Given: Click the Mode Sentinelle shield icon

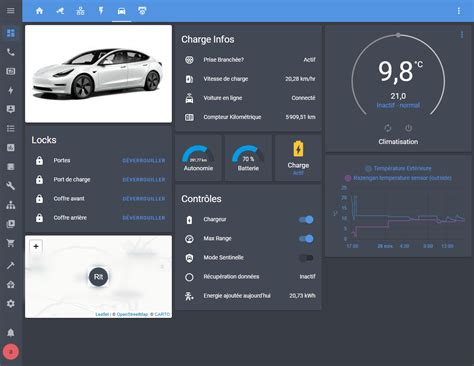Looking at the screenshot, I should 189,258.
